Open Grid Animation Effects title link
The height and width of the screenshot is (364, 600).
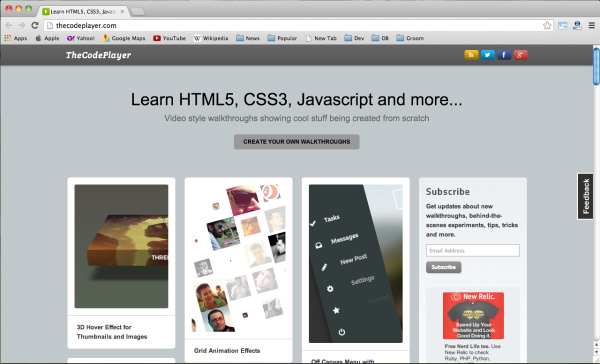227,351
